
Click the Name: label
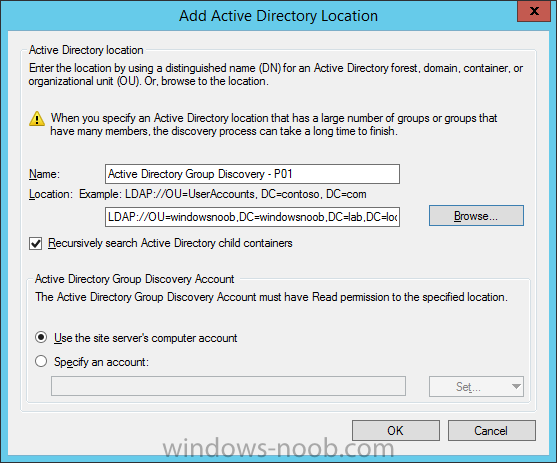pyautogui.click(x=44, y=174)
